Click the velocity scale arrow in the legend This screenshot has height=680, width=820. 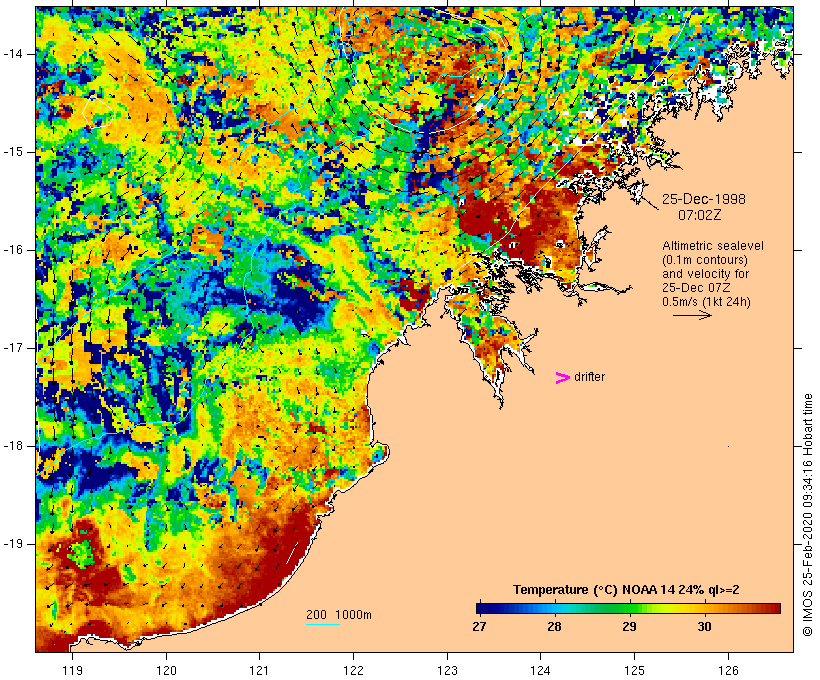(x=692, y=315)
